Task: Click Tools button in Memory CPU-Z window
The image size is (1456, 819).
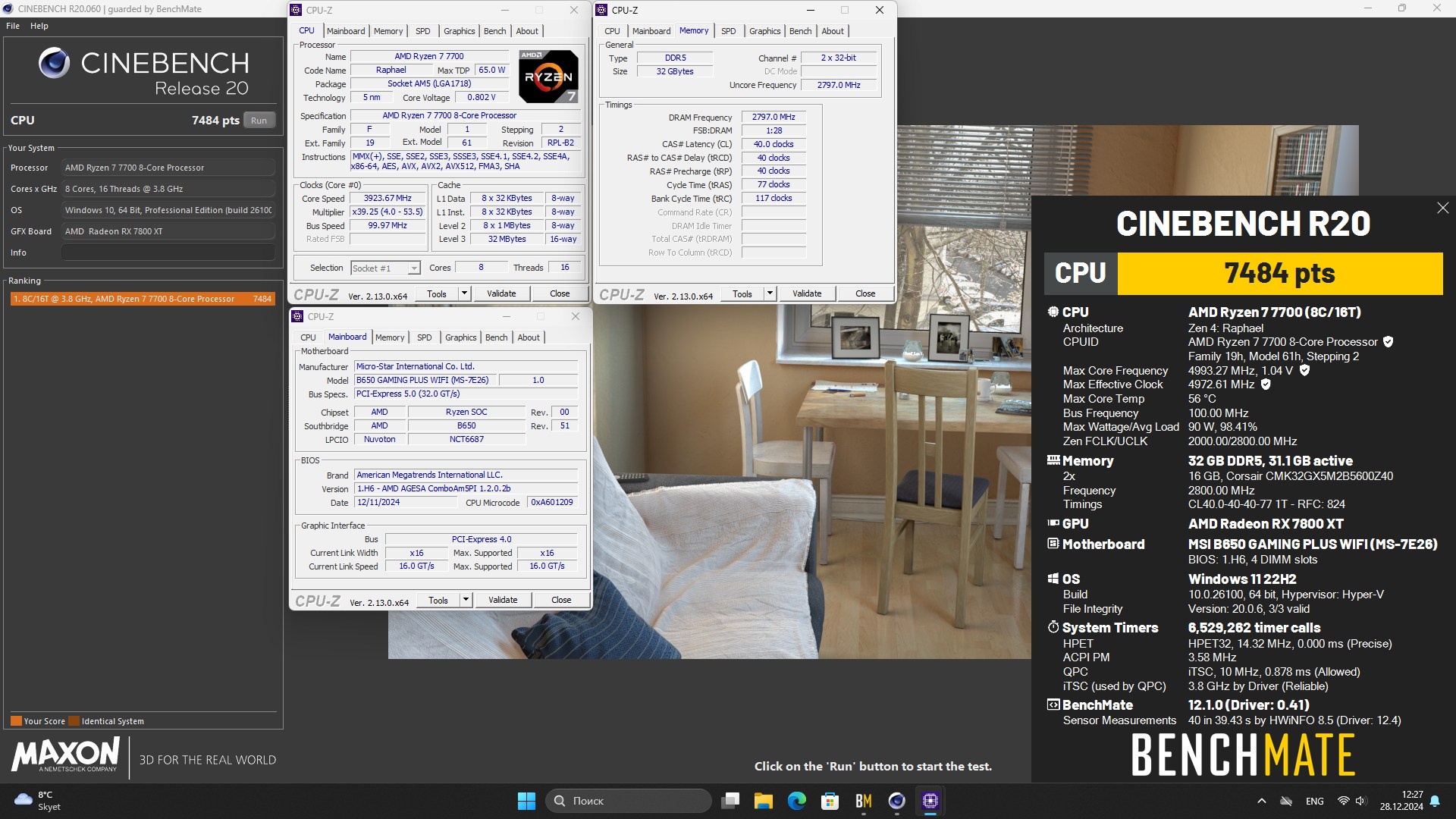Action: 742,293
